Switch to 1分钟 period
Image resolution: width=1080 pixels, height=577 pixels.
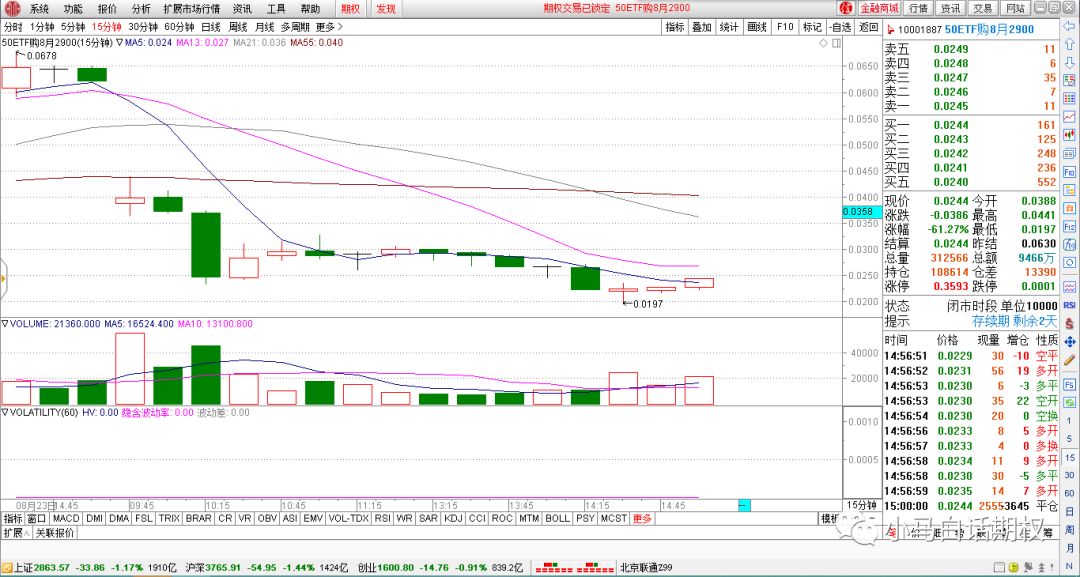click(42, 27)
